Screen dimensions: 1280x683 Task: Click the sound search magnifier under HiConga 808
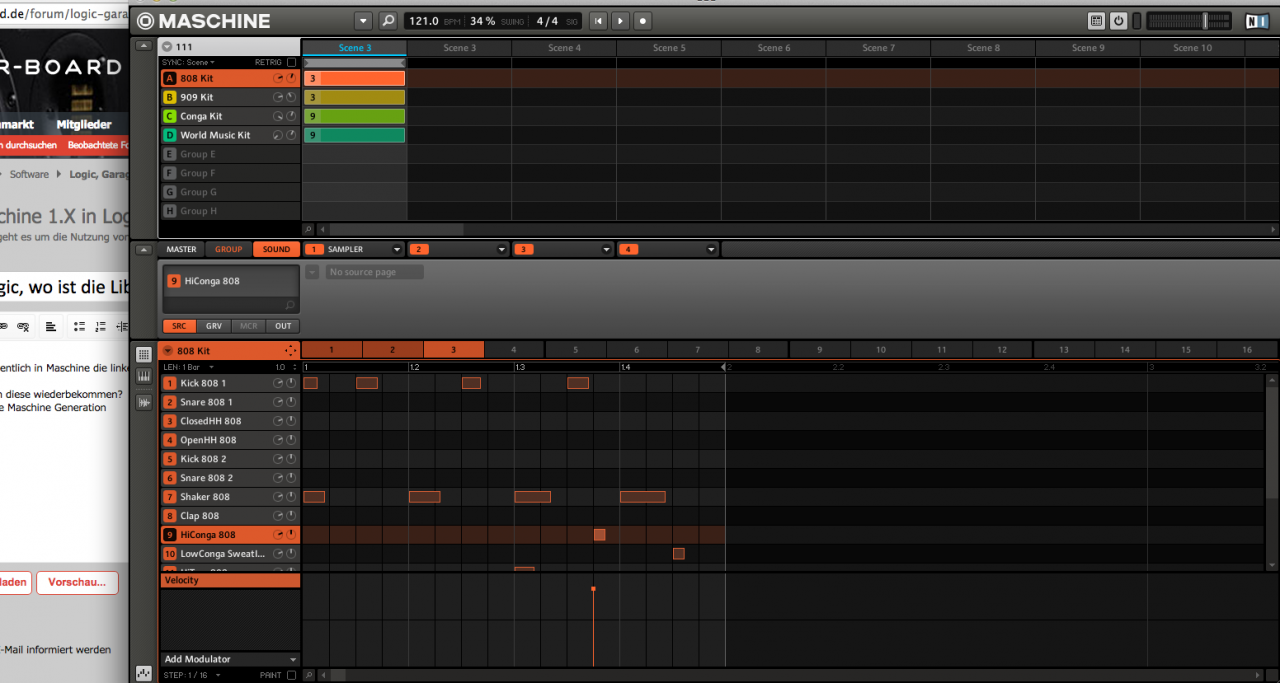pyautogui.click(x=290, y=305)
